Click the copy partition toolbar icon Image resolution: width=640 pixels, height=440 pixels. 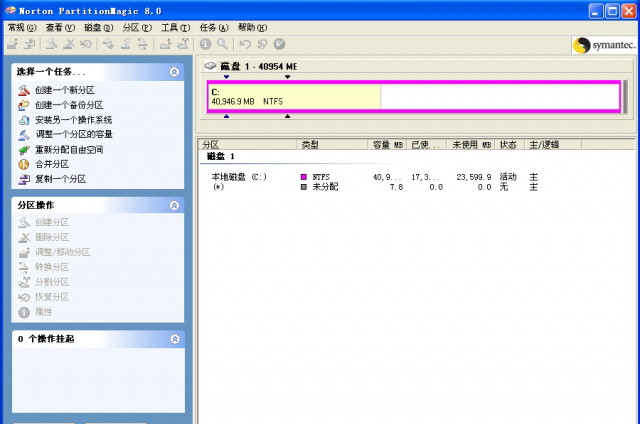(x=29, y=44)
